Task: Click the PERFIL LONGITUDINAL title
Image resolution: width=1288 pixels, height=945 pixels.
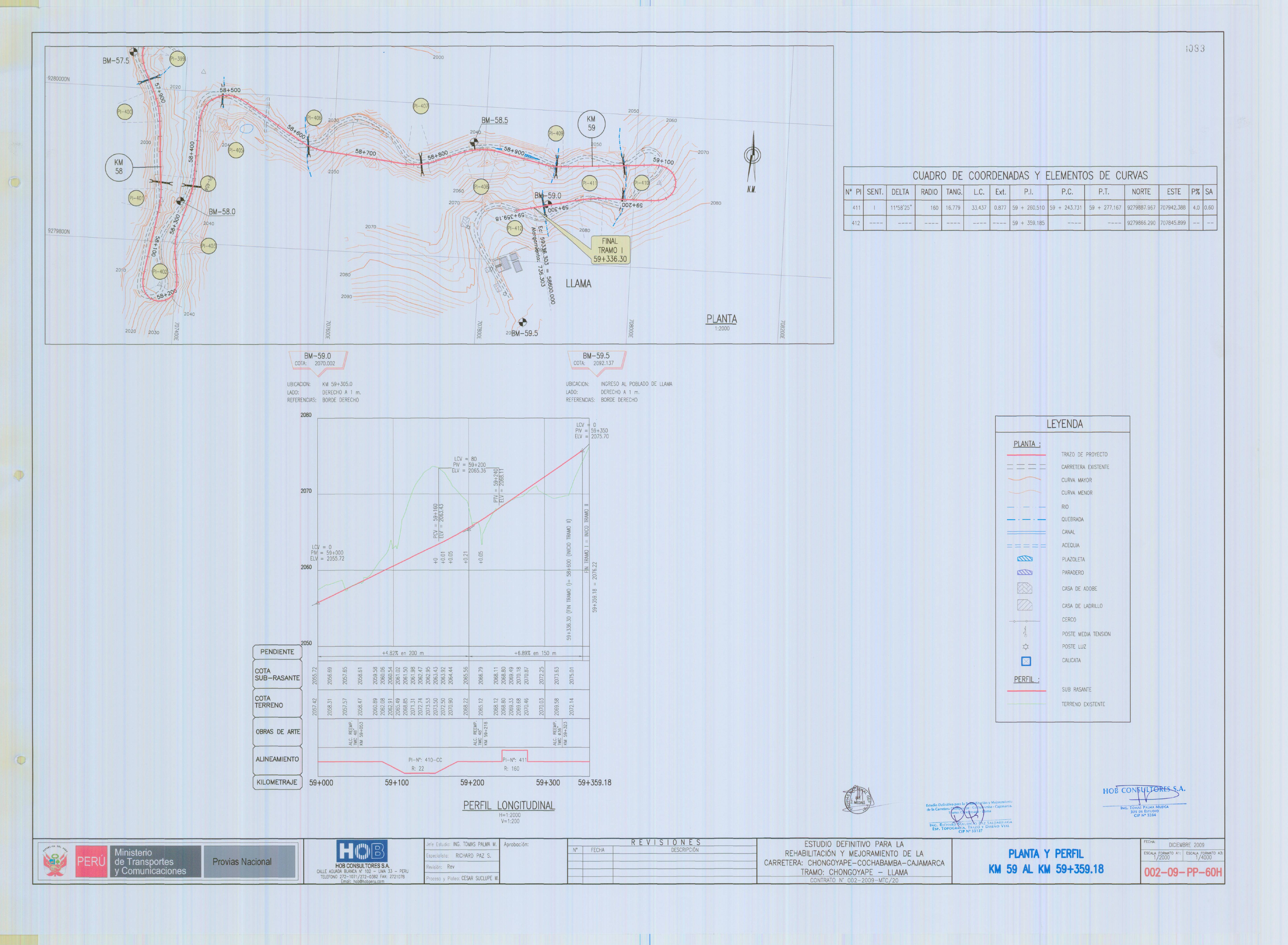Action: pos(509,806)
